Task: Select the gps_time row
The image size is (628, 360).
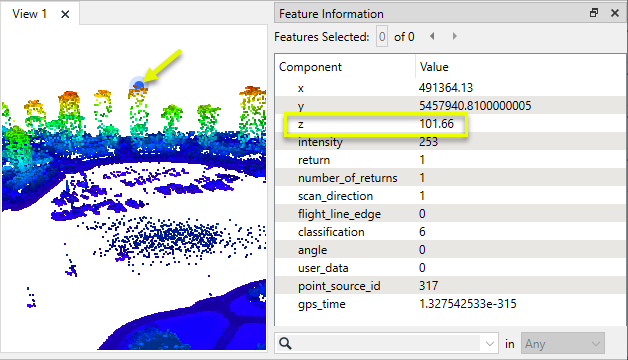Action: (x=451, y=304)
